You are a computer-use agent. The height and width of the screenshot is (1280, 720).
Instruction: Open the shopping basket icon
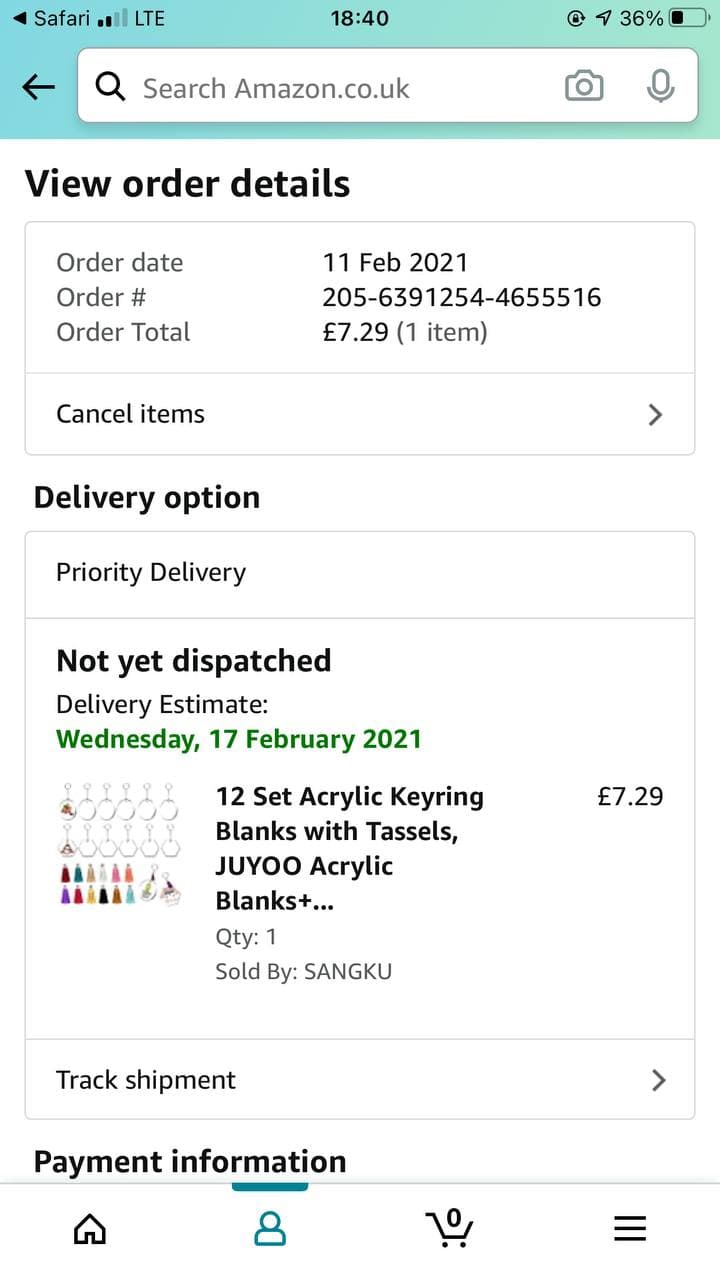[450, 1226]
